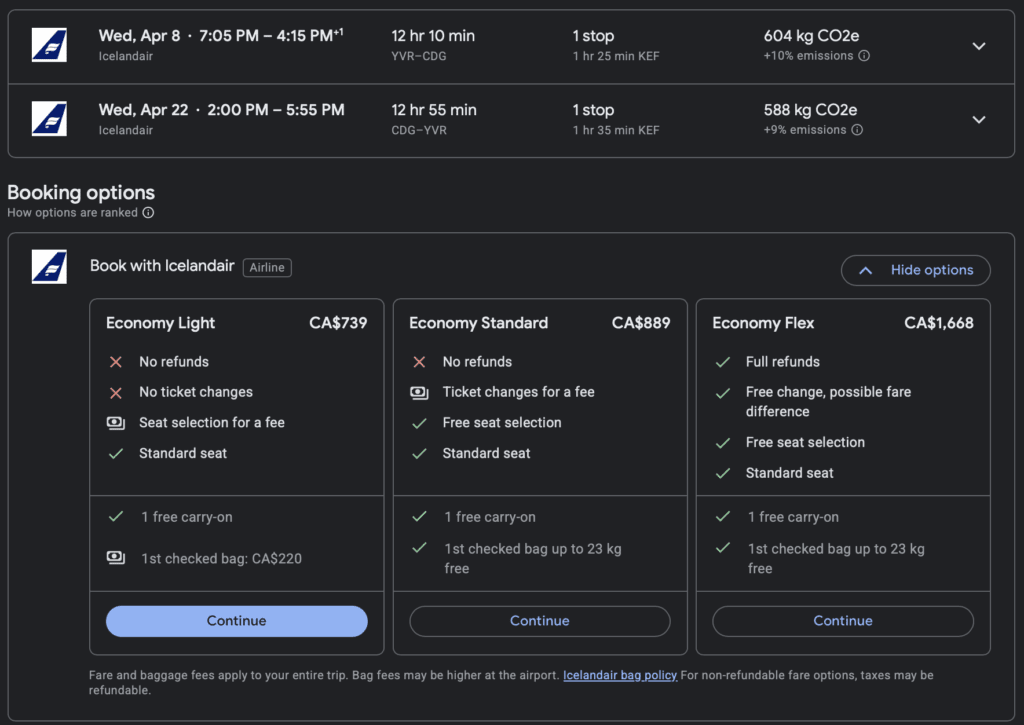
Task: Open info icon next to +9% emissions
Action: pos(857,130)
